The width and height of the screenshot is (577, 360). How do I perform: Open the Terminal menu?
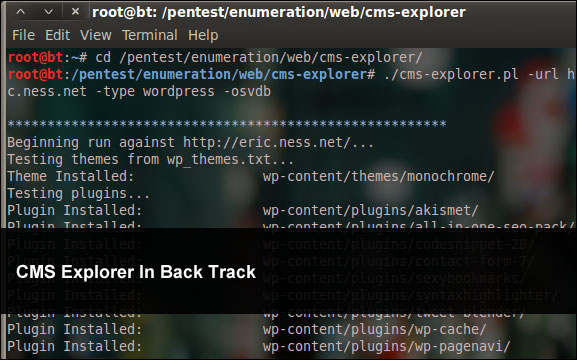[x=150, y=35]
